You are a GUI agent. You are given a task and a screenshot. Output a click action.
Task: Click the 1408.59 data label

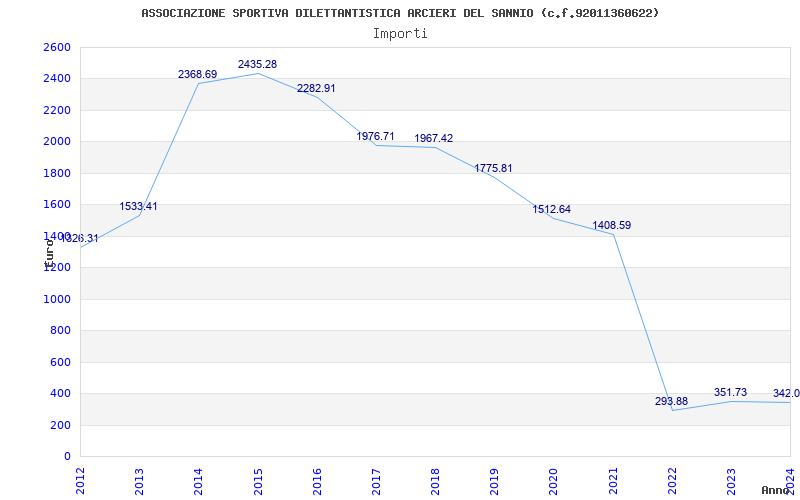pyautogui.click(x=612, y=226)
